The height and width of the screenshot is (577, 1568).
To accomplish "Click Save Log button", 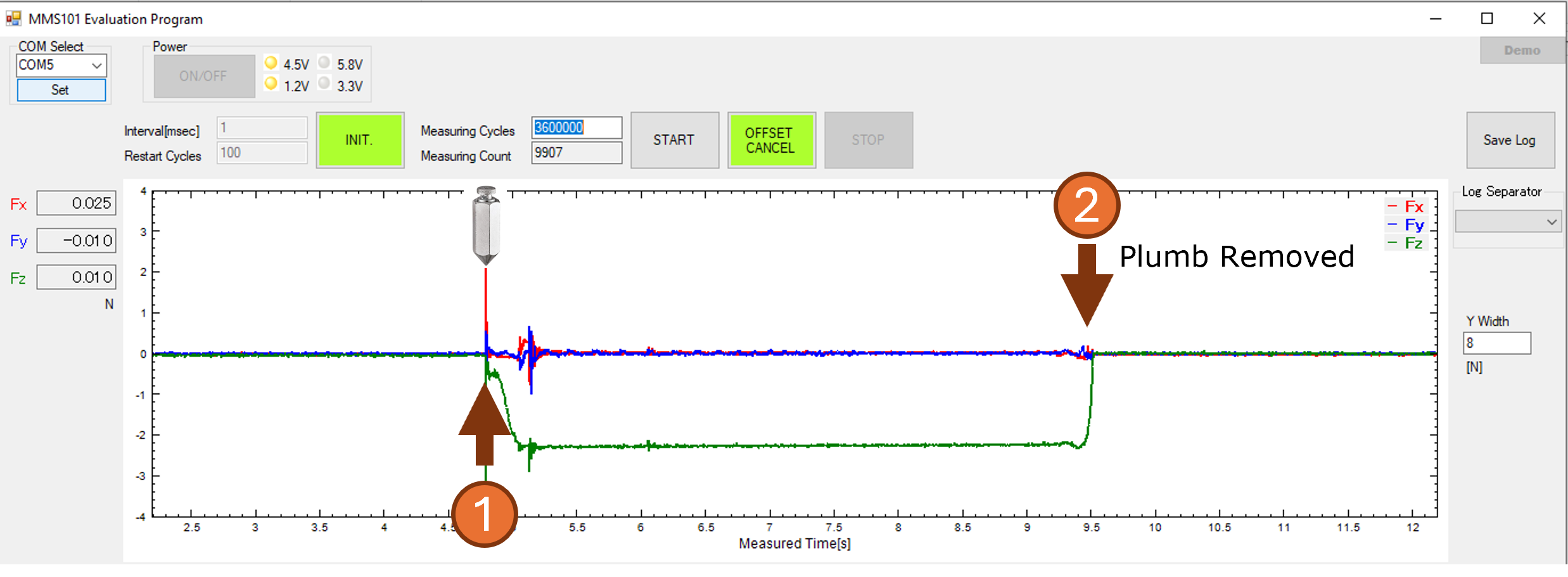I will point(1510,140).
